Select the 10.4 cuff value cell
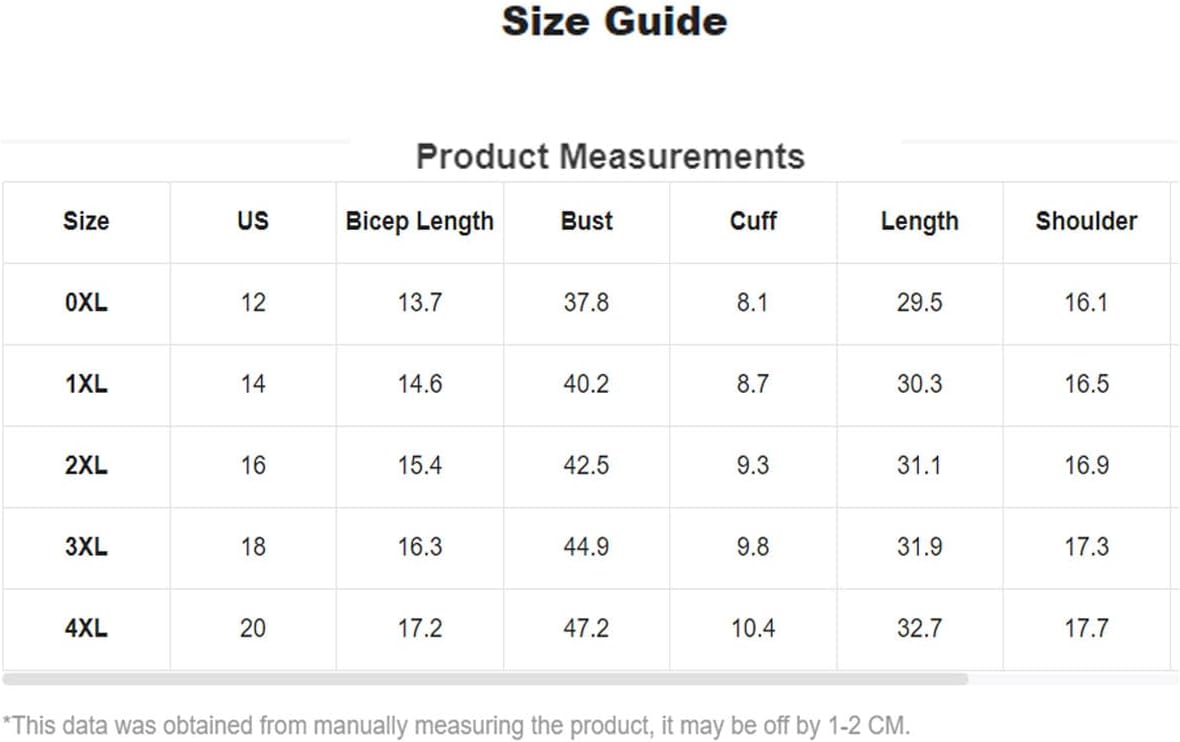The image size is (1180, 742). click(x=753, y=628)
